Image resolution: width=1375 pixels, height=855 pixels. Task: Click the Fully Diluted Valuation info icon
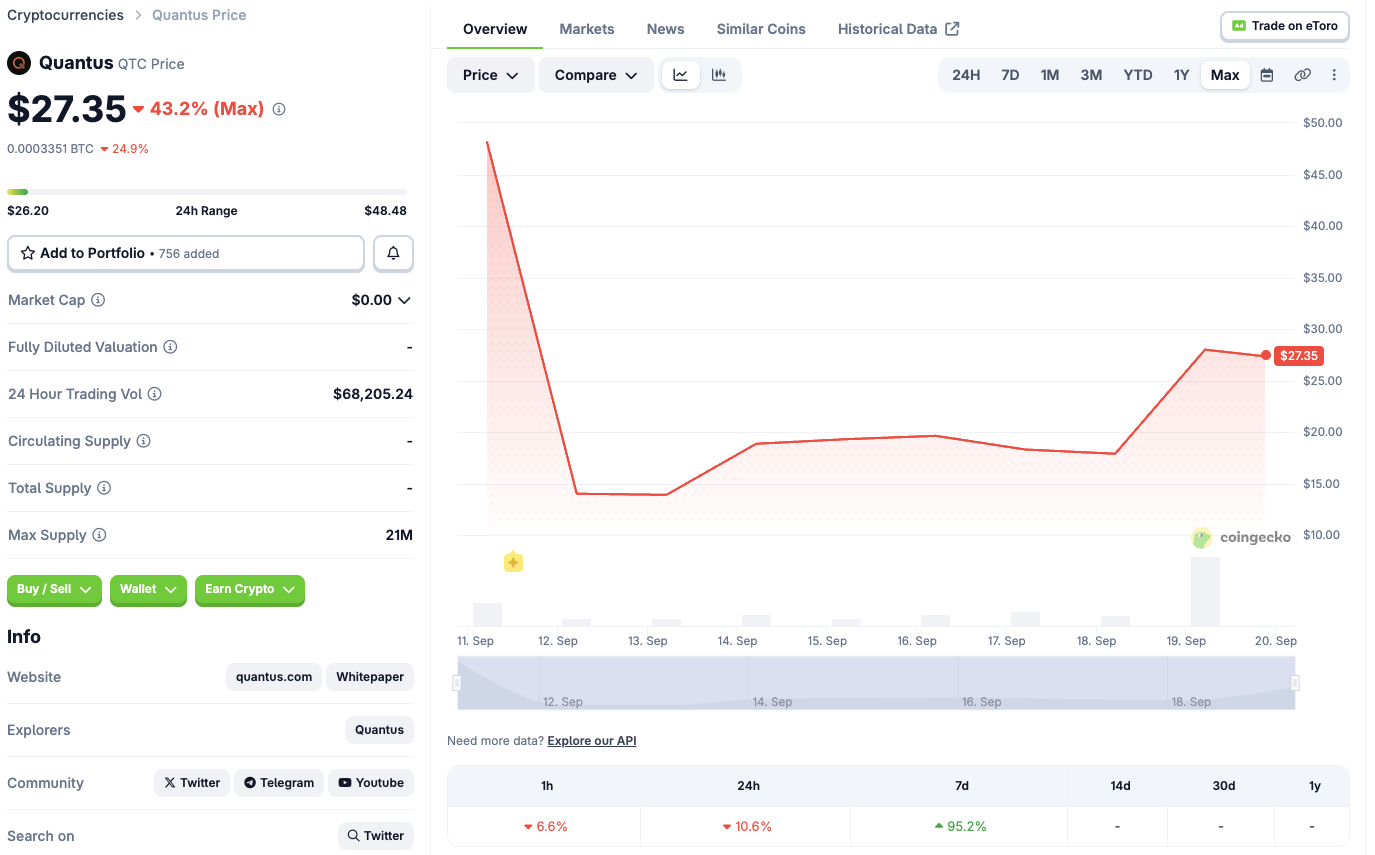[170, 347]
